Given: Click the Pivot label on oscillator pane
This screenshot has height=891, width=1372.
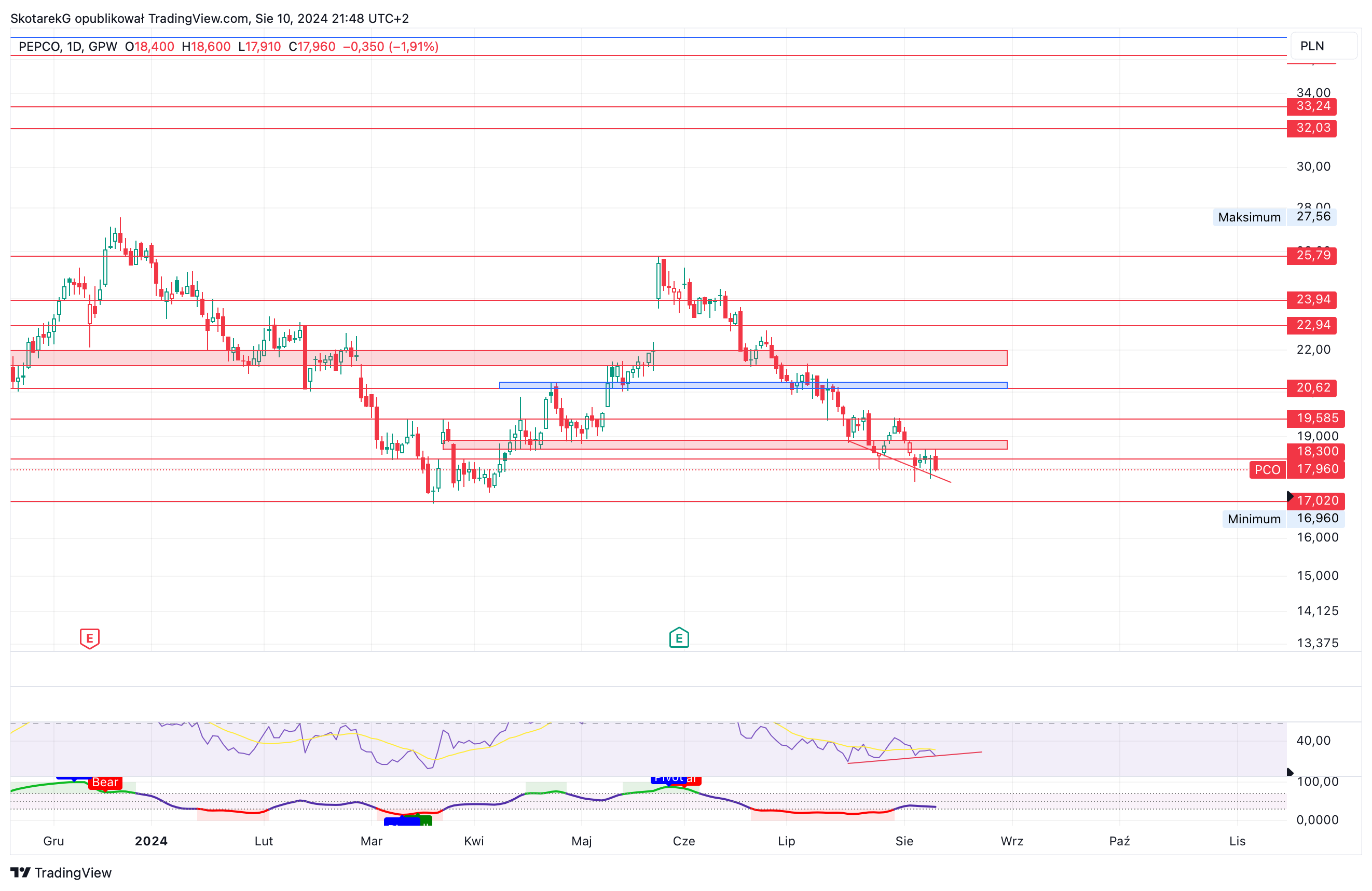Looking at the screenshot, I should click(669, 778).
